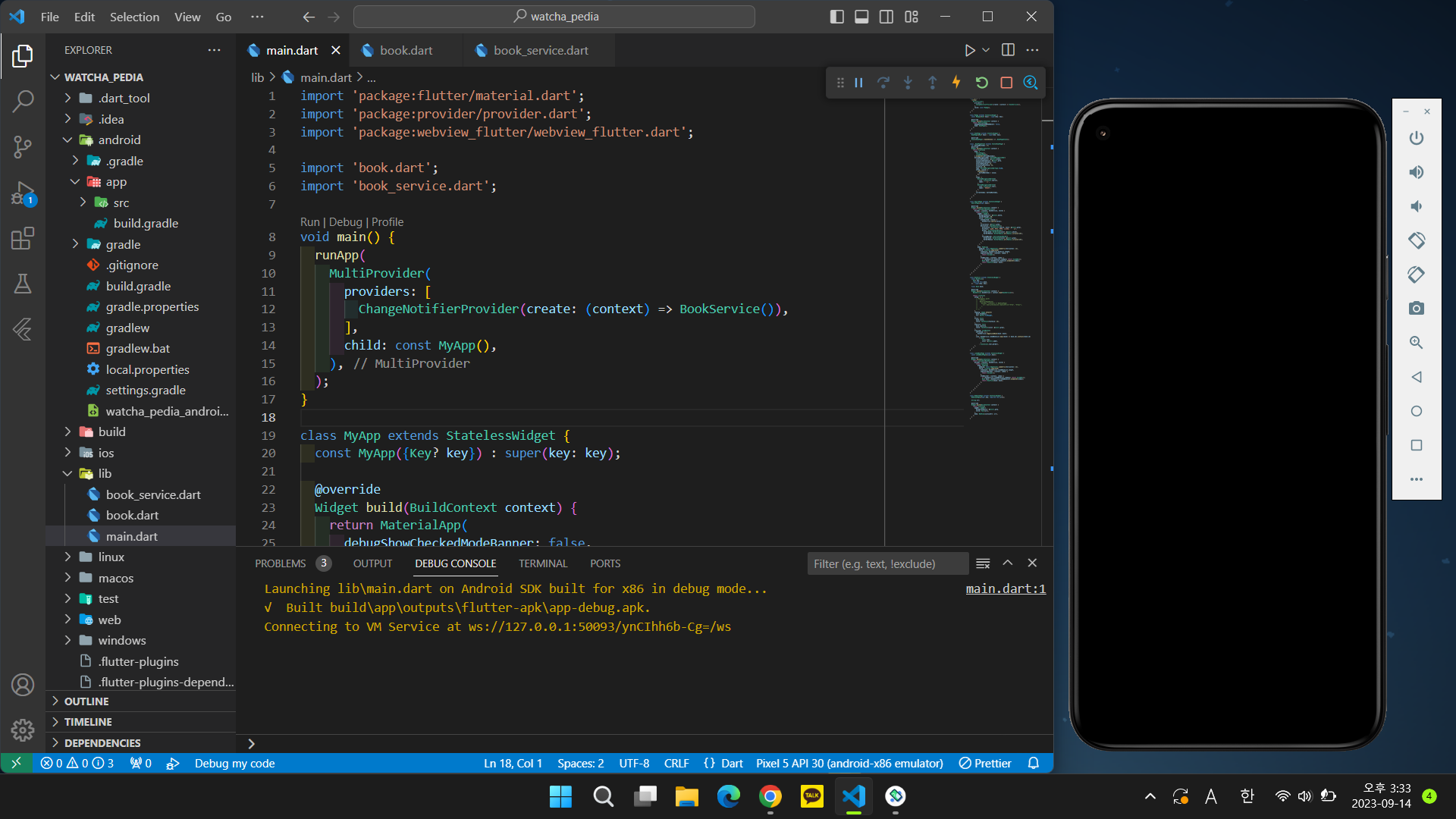The height and width of the screenshot is (819, 1456).
Task: Open the Manage gear menu
Action: point(23,730)
